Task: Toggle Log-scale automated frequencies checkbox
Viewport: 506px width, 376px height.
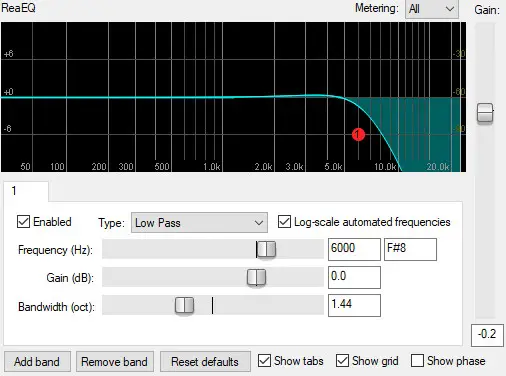Action: (x=284, y=222)
